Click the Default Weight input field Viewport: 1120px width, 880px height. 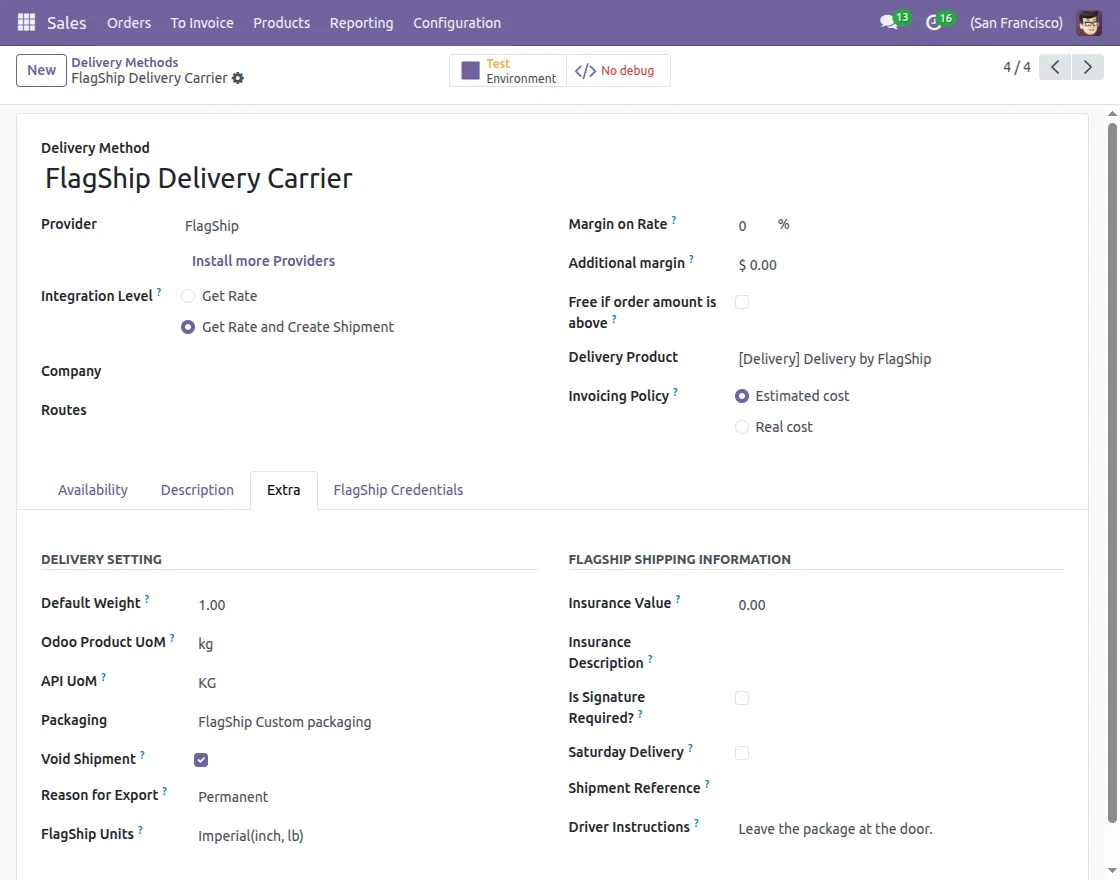(x=211, y=604)
